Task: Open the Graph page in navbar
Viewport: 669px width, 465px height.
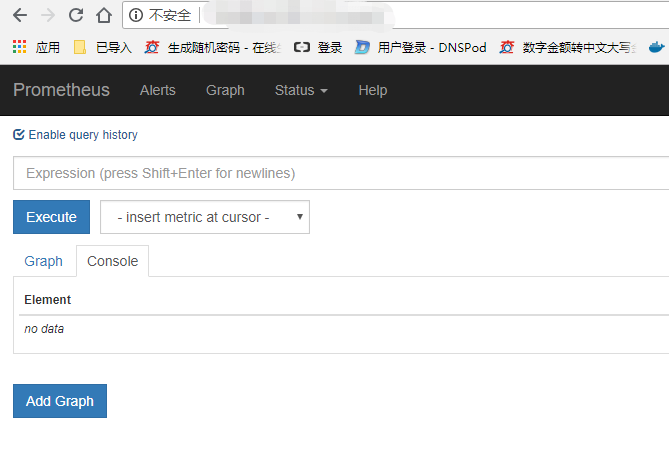Action: click(225, 90)
